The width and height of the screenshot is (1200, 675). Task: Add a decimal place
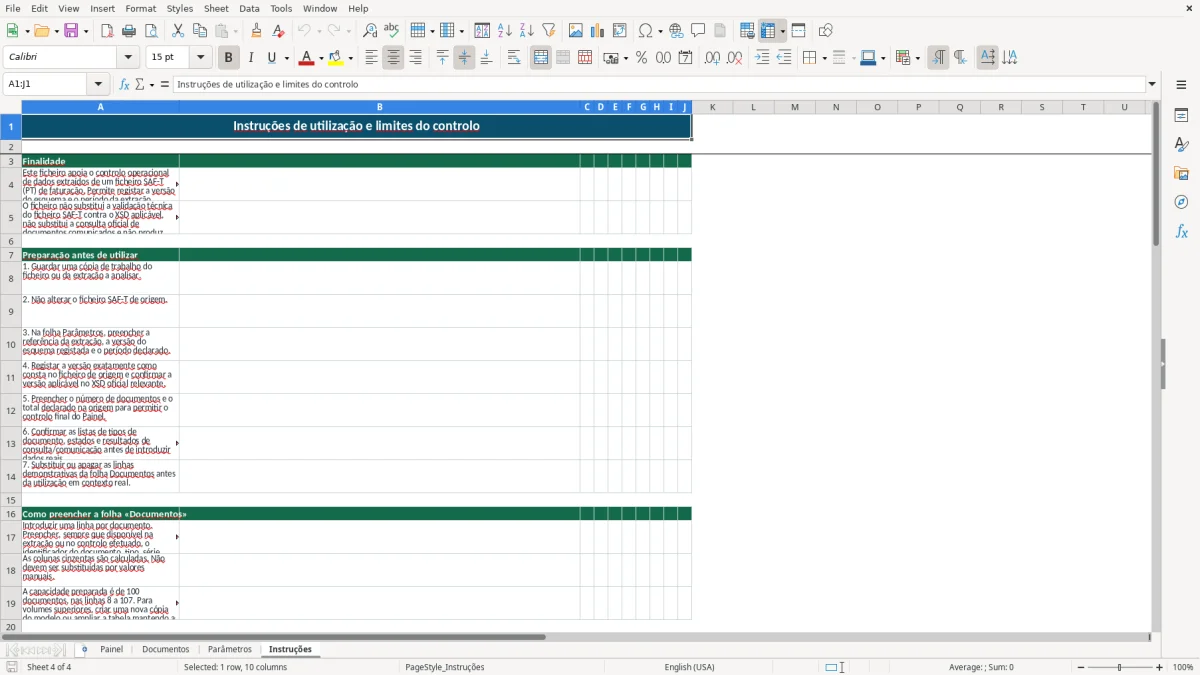(x=712, y=58)
